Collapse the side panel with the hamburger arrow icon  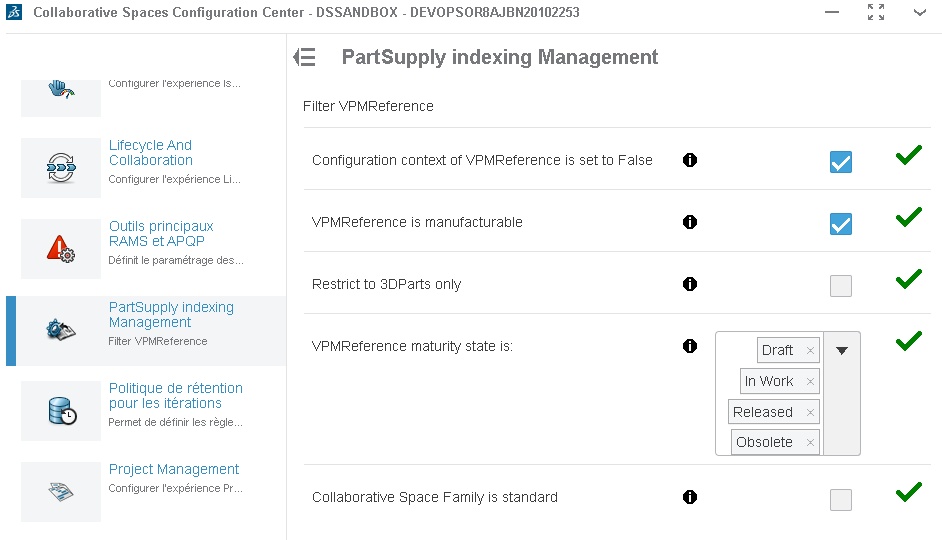coord(305,57)
